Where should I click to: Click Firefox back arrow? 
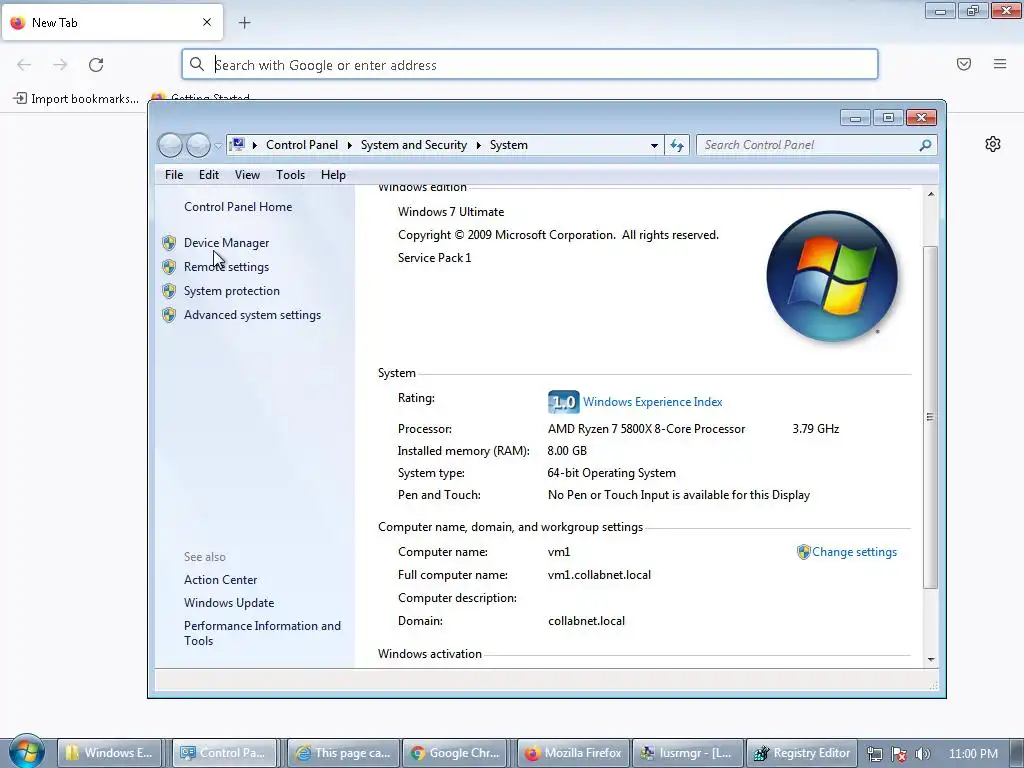coord(24,65)
